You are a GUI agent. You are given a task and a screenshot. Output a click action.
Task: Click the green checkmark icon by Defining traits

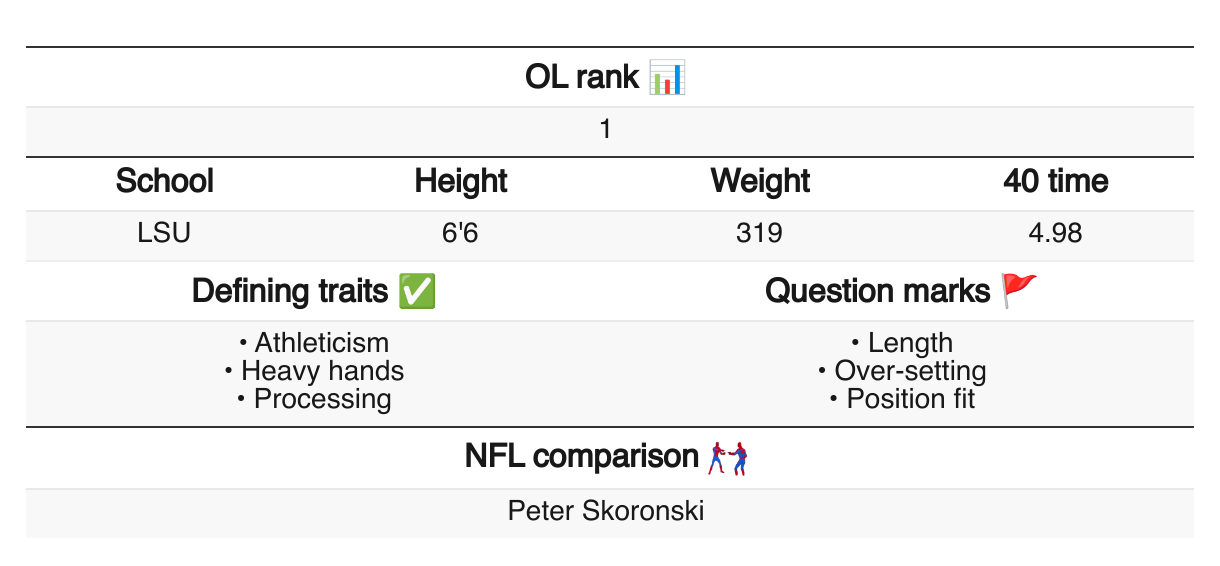click(416, 291)
